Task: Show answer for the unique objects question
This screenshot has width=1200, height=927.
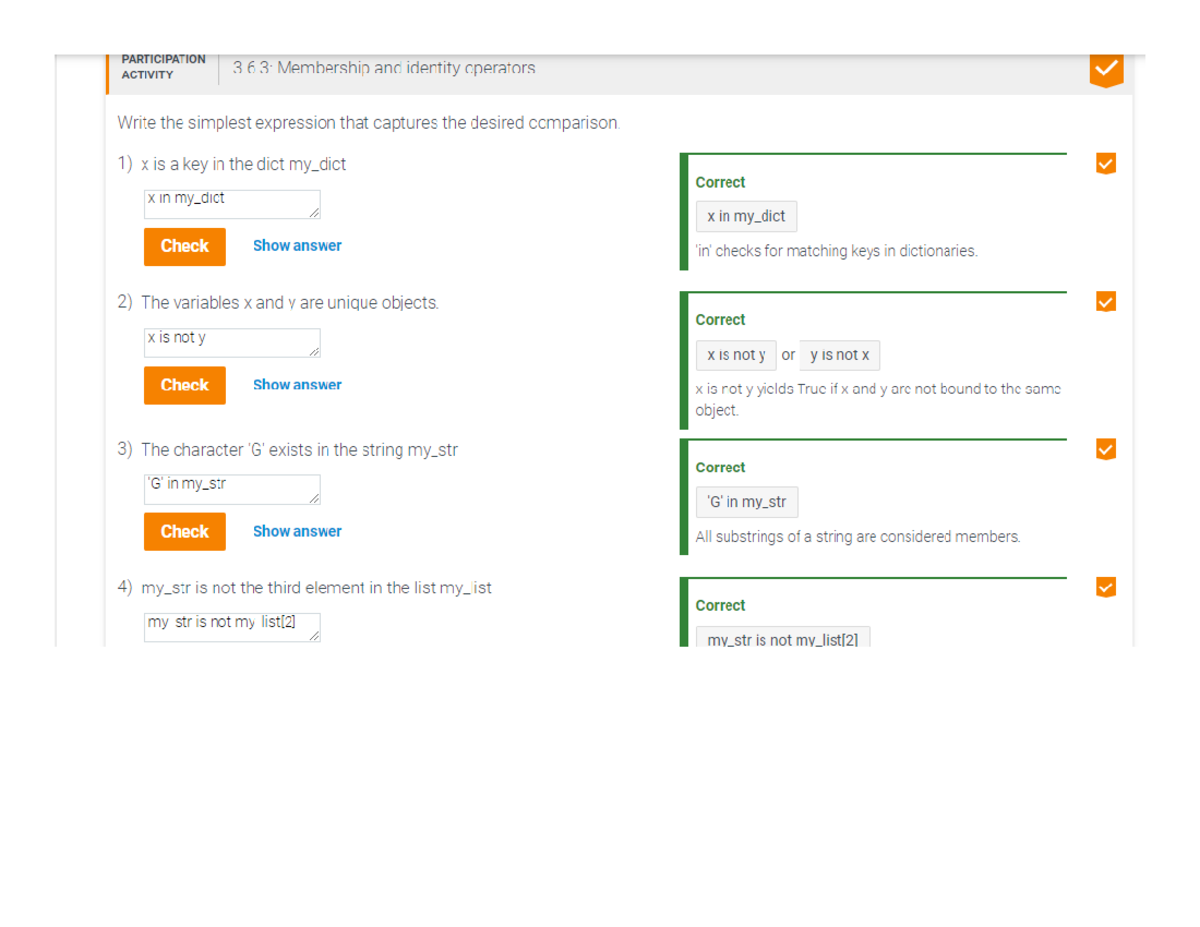Action: tap(297, 385)
